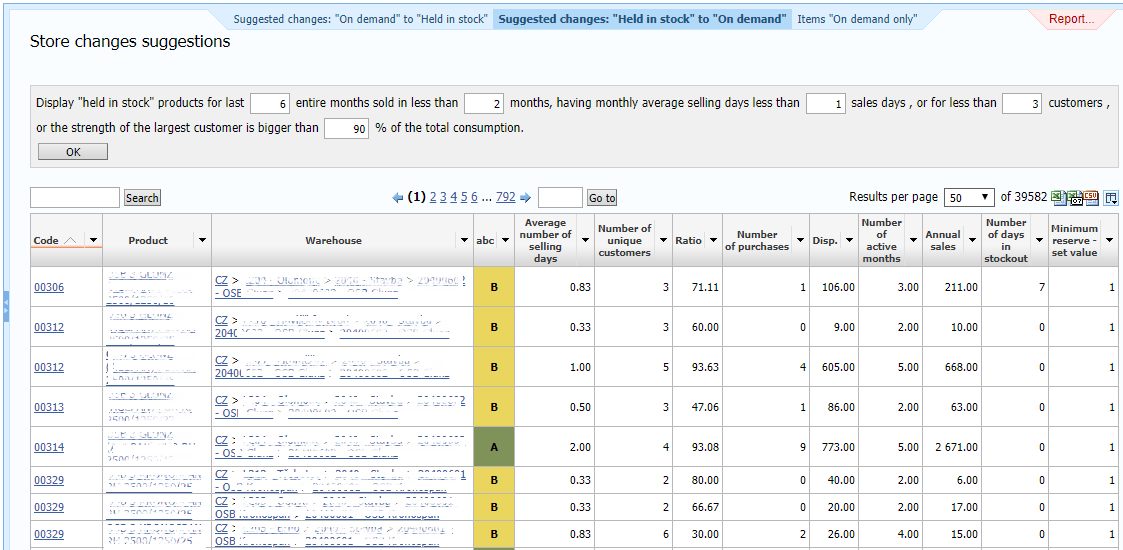This screenshot has width=1123, height=550.
Task: Open the Product column filter dropdown
Action: point(202,241)
